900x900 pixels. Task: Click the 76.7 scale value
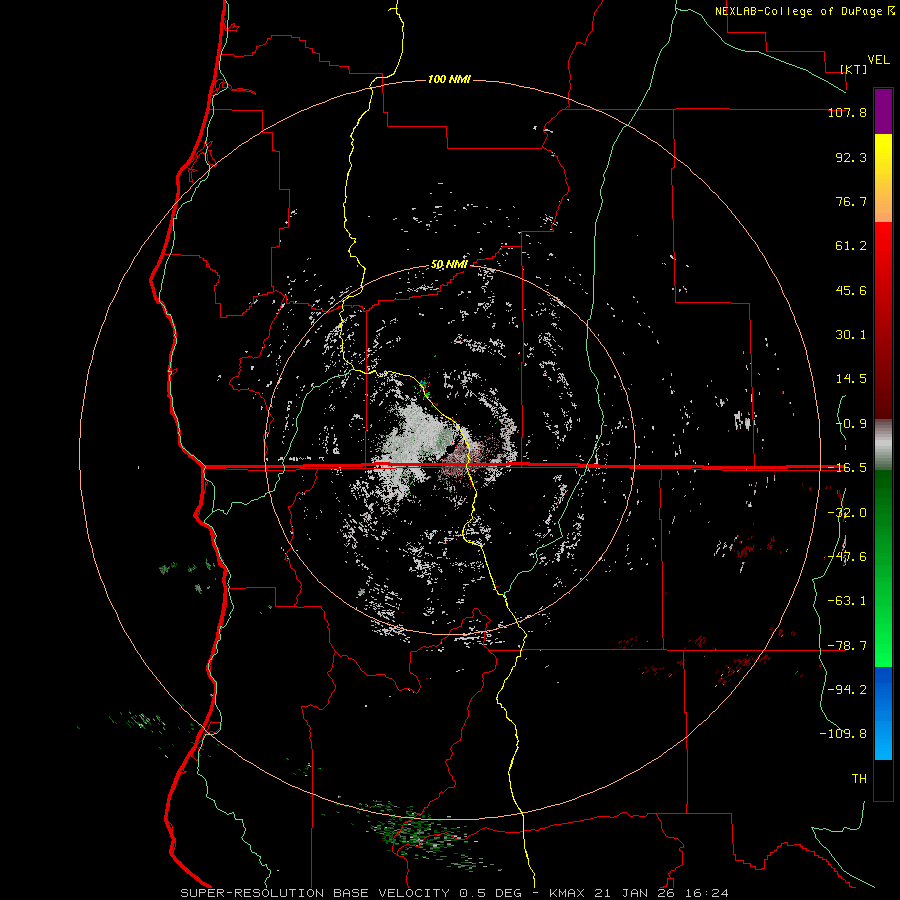click(x=851, y=201)
